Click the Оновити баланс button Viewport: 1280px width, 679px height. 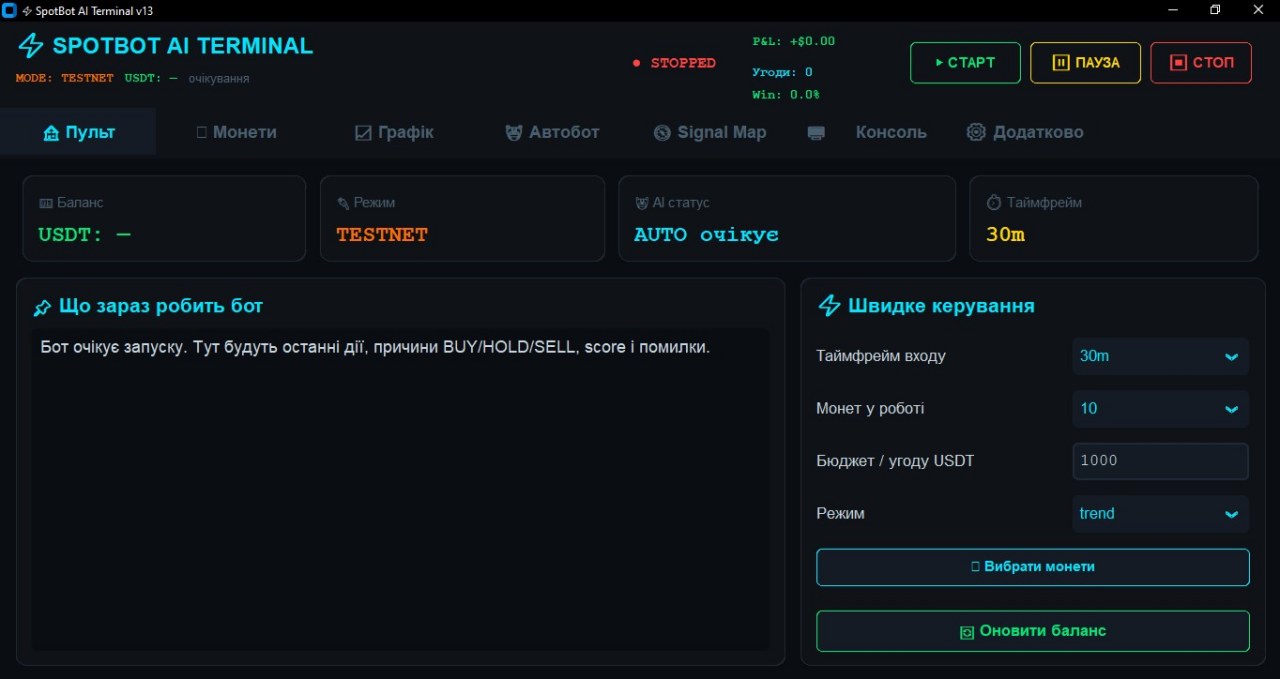[1033, 631]
